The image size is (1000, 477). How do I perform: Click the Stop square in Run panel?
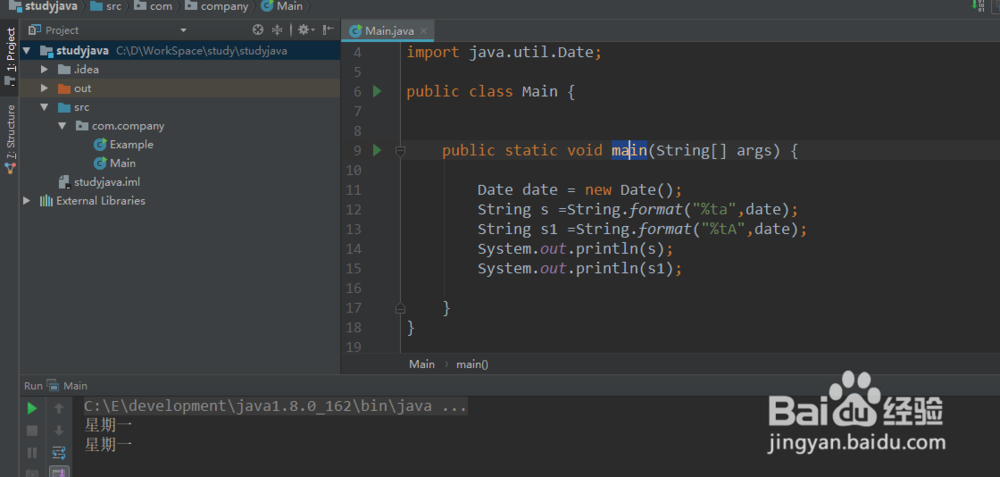coord(32,430)
